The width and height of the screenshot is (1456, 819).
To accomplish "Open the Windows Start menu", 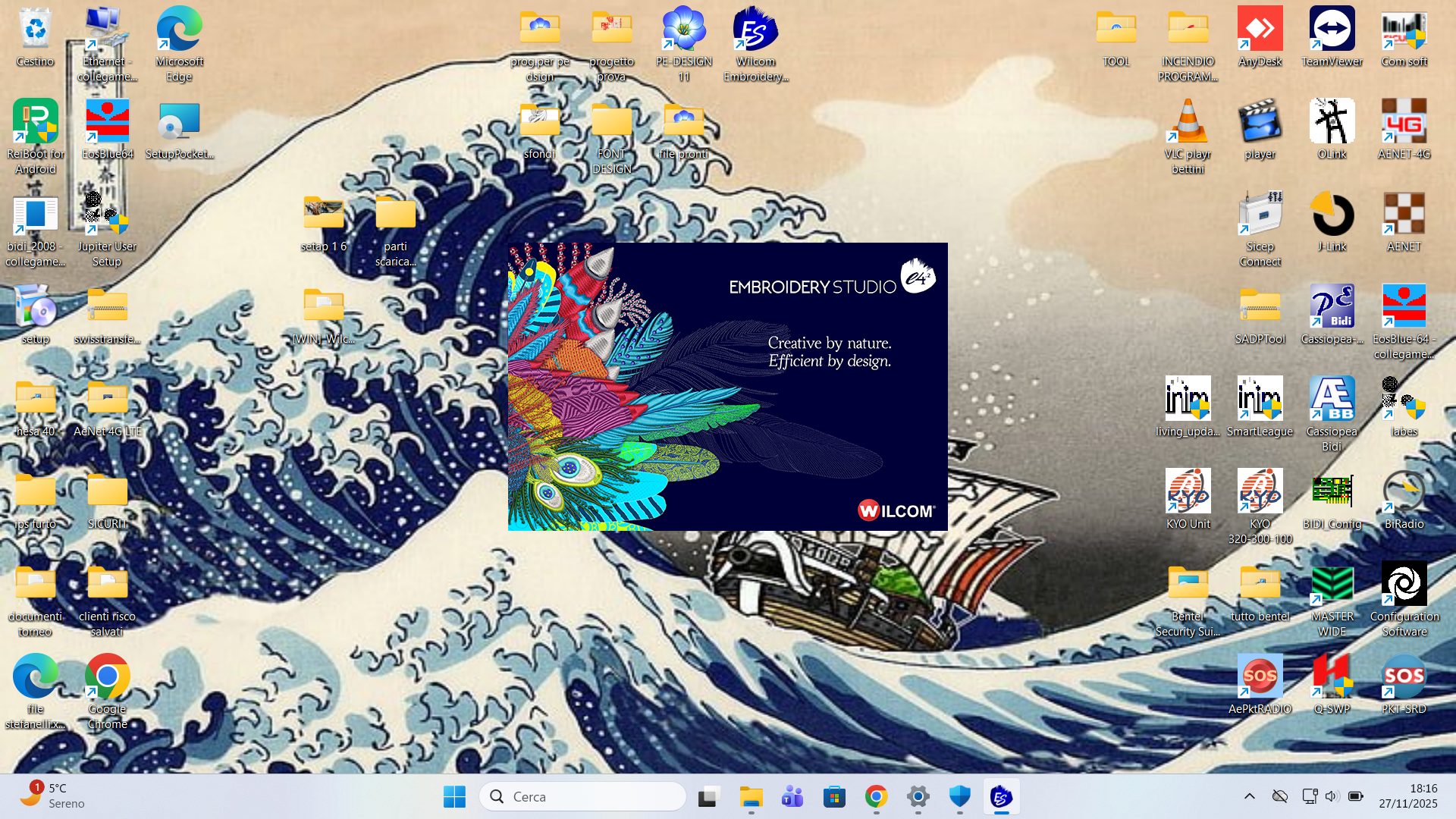I will (x=454, y=797).
